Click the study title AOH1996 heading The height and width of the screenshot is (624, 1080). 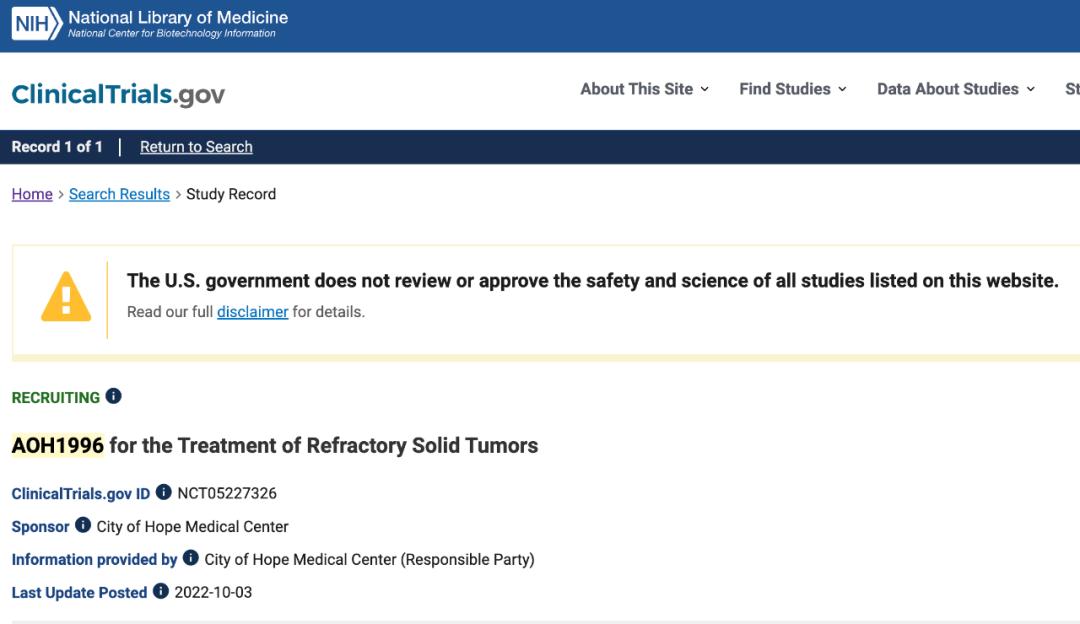click(275, 446)
